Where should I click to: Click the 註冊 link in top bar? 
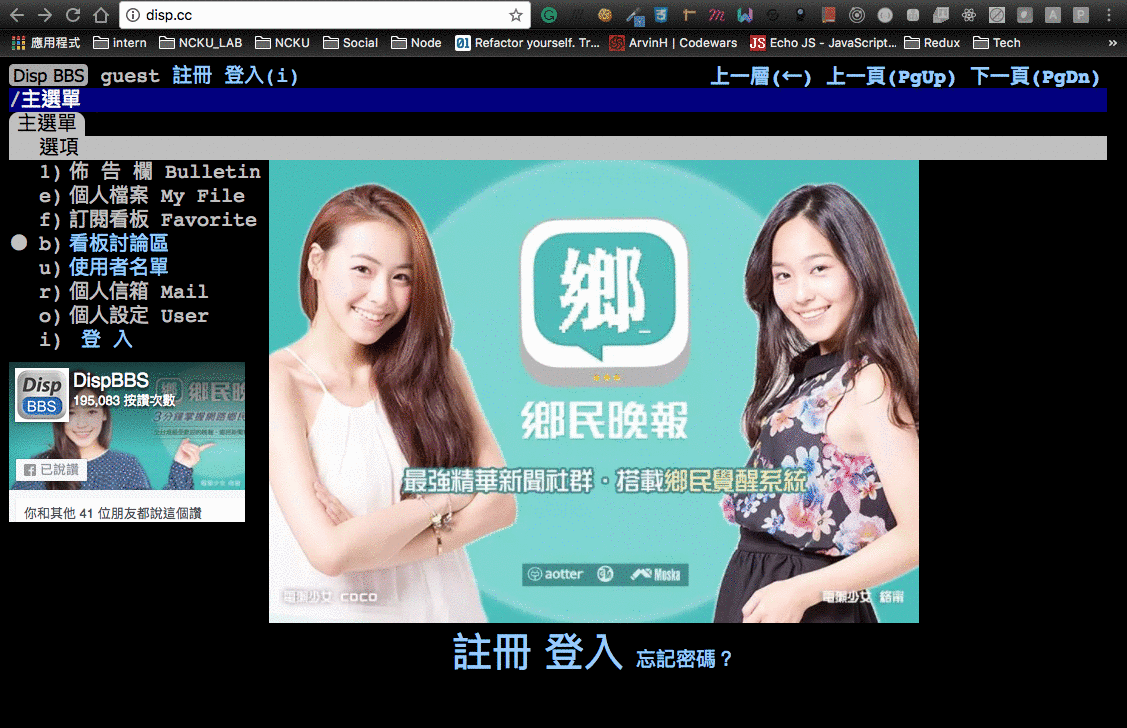pyautogui.click(x=192, y=75)
